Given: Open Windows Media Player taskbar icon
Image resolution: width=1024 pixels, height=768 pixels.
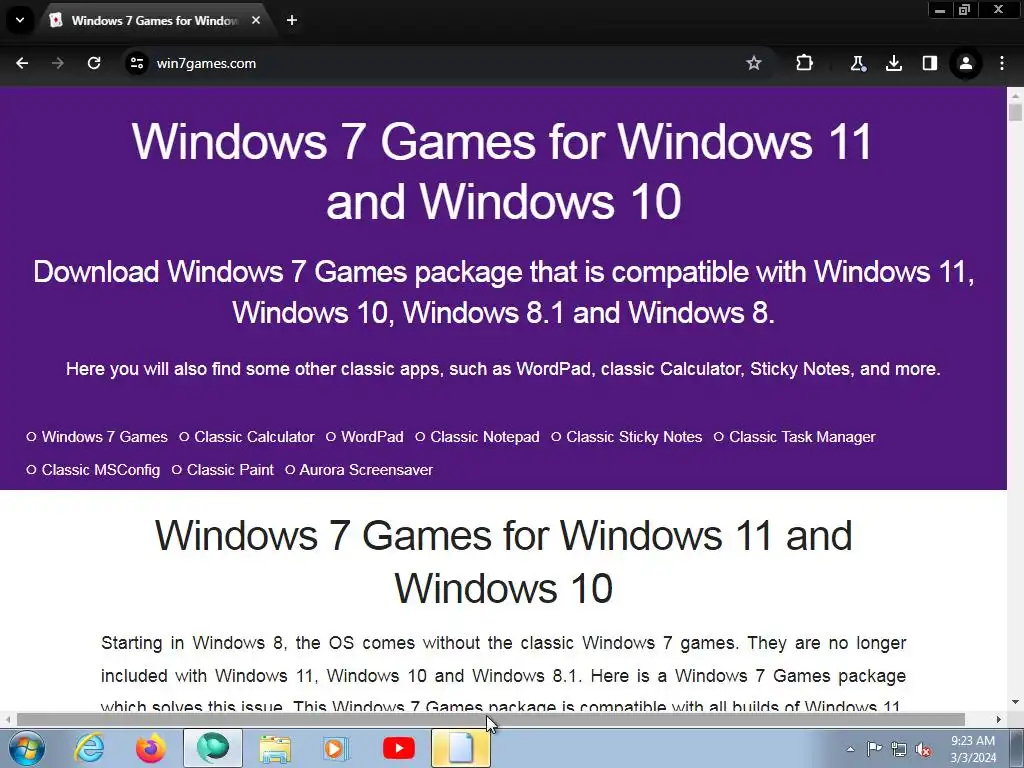Looking at the screenshot, I should pyautogui.click(x=336, y=748).
